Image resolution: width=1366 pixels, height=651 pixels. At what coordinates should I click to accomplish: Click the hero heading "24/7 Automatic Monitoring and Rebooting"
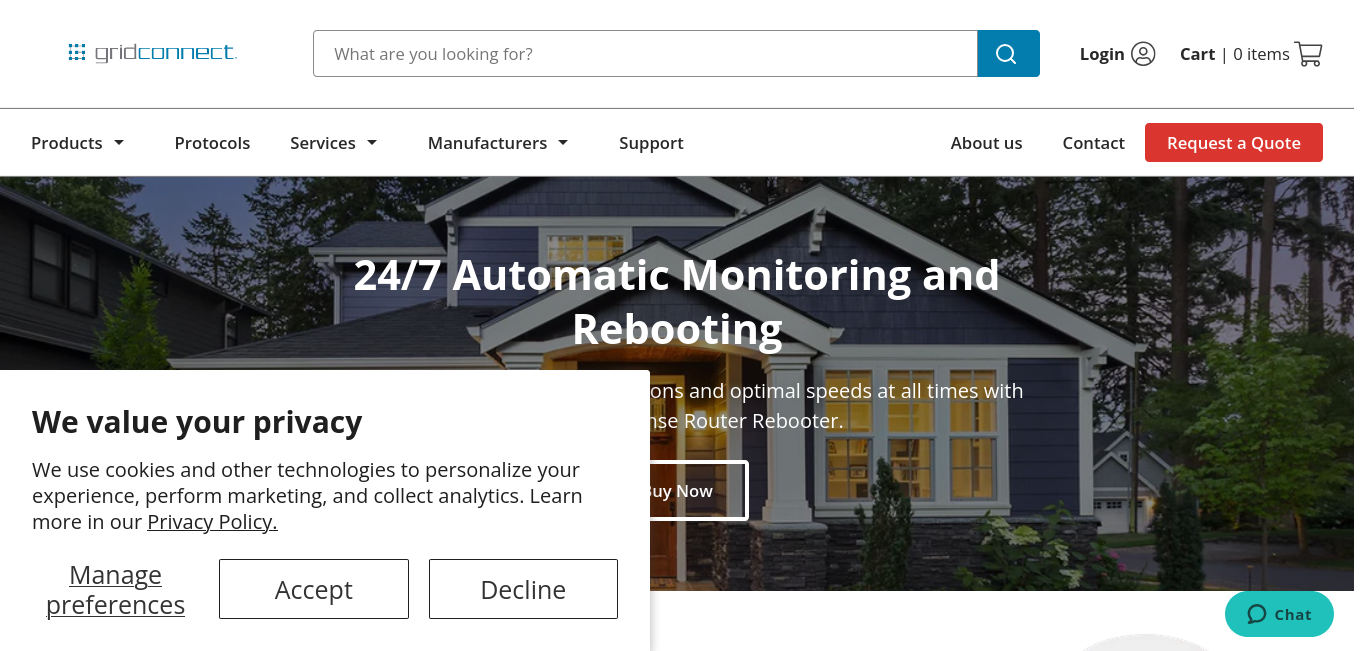pyautogui.click(x=677, y=302)
